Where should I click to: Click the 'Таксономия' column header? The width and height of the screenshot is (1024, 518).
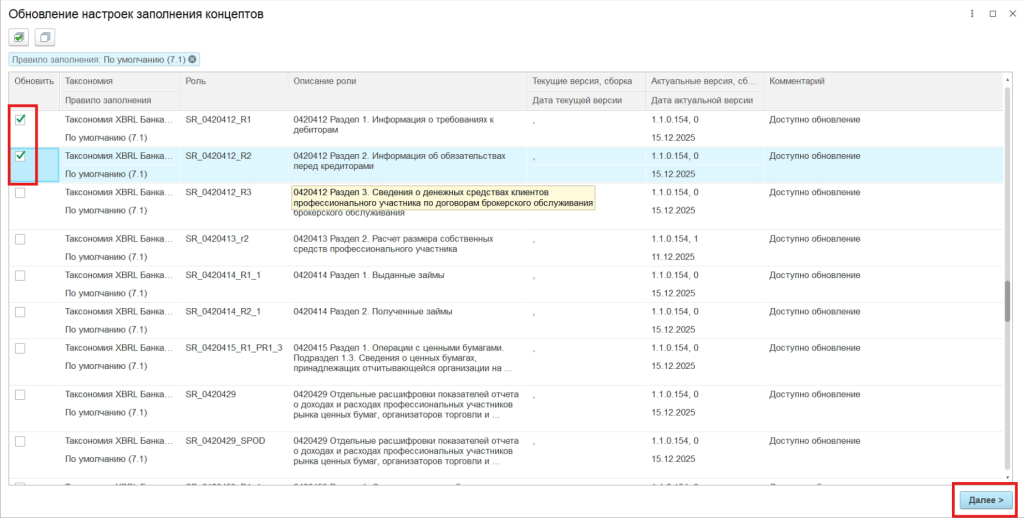point(89,81)
